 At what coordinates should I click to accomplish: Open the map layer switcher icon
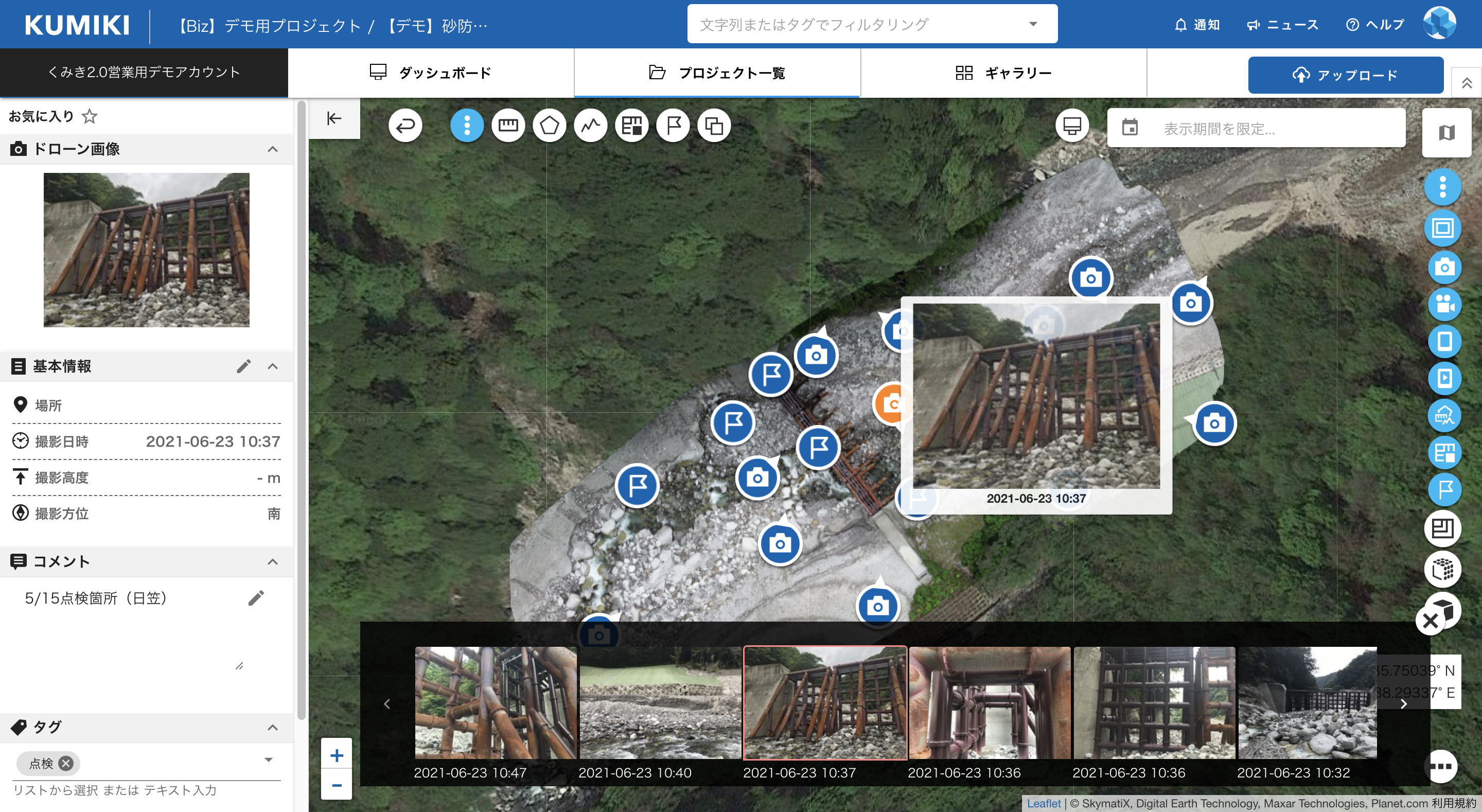tap(1446, 132)
